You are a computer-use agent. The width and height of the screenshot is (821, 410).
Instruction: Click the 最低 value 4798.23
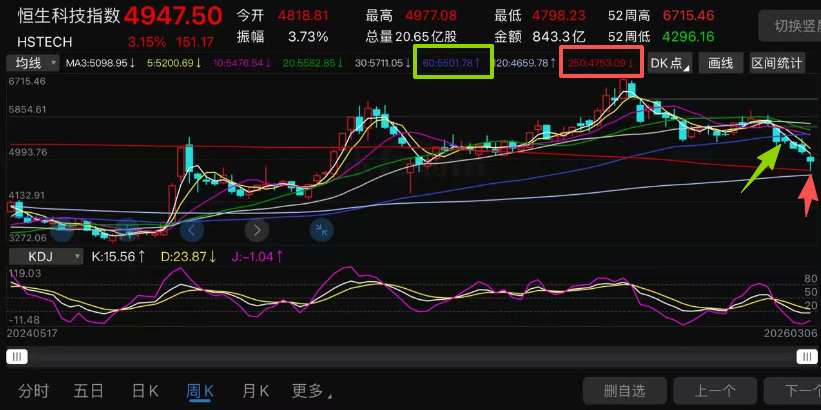point(559,16)
